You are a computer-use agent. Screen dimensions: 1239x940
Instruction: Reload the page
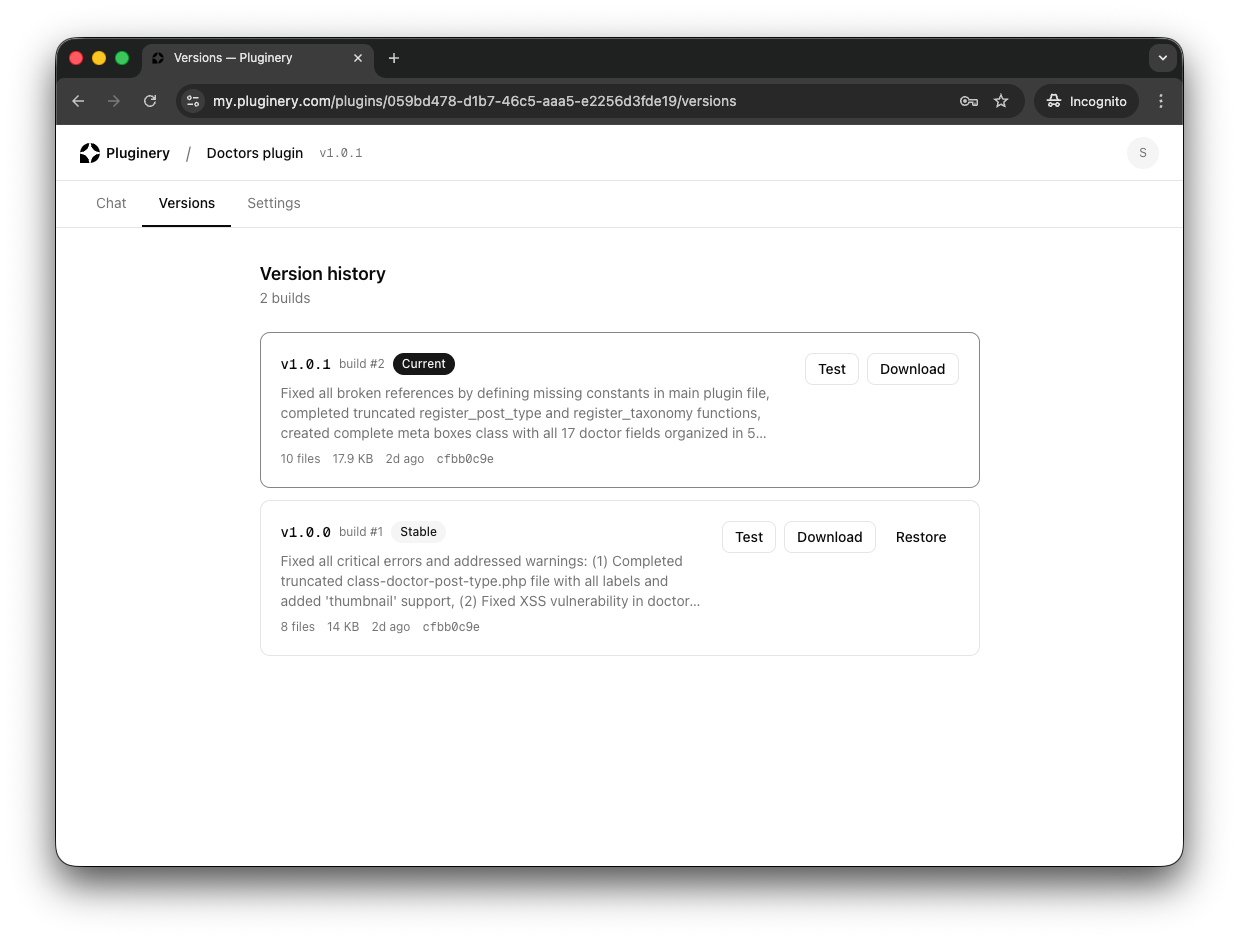click(x=150, y=101)
